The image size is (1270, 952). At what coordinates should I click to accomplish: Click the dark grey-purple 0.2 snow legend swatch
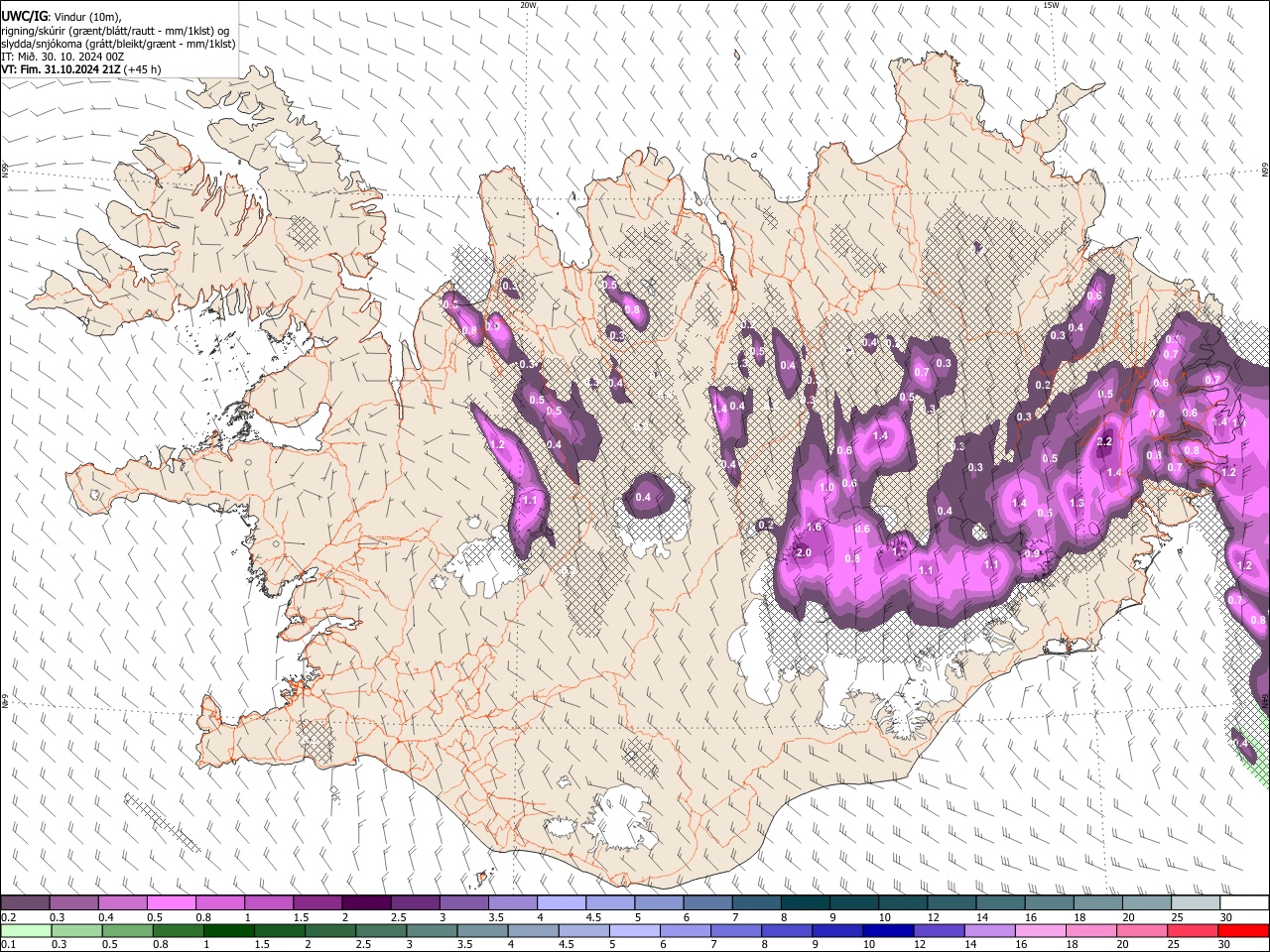25,902
